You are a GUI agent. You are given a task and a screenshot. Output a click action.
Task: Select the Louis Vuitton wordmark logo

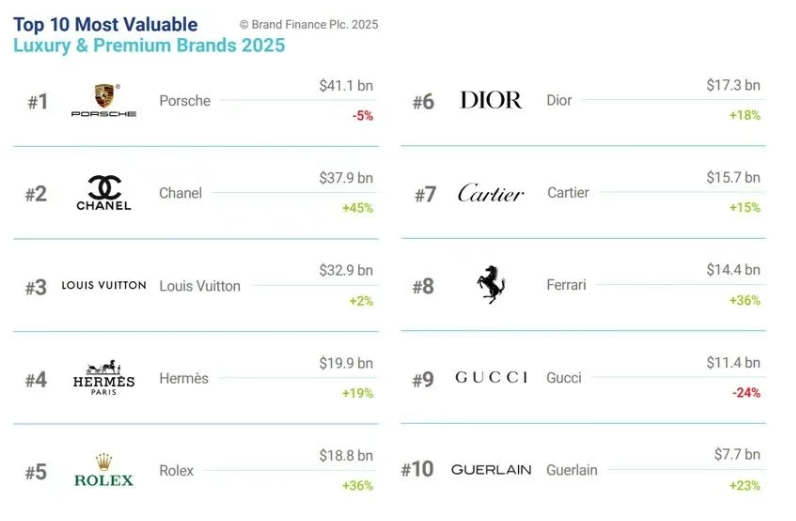[x=103, y=285]
